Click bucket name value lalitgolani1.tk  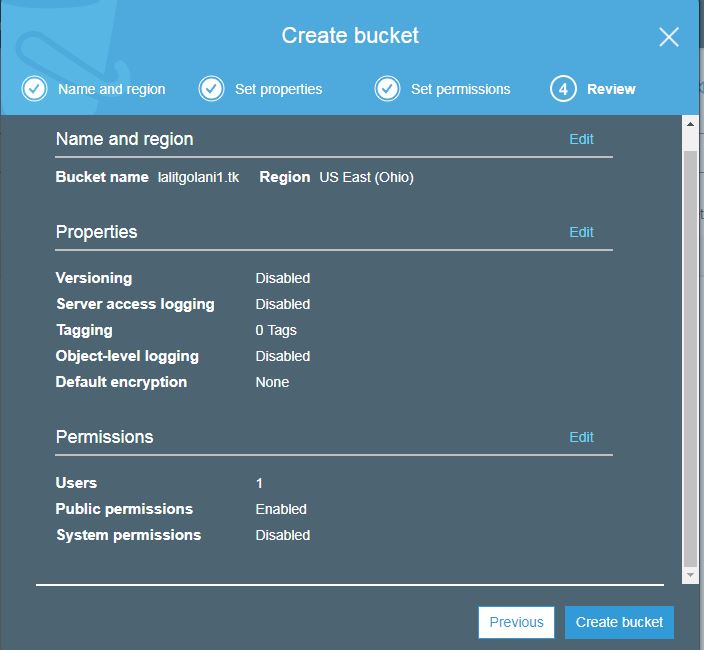[x=198, y=177]
